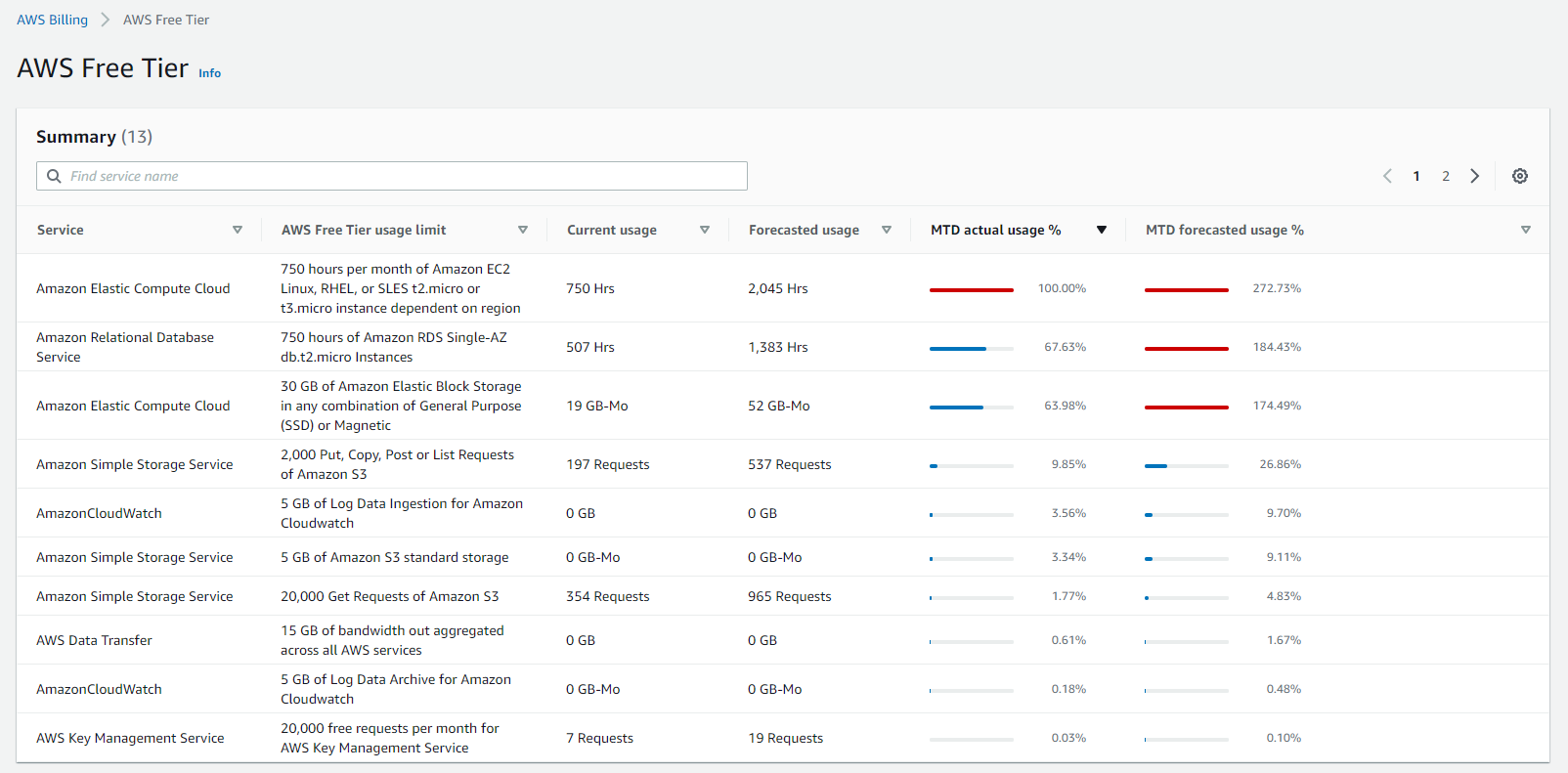
Task: Click Current usage column header
Action: 612,230
